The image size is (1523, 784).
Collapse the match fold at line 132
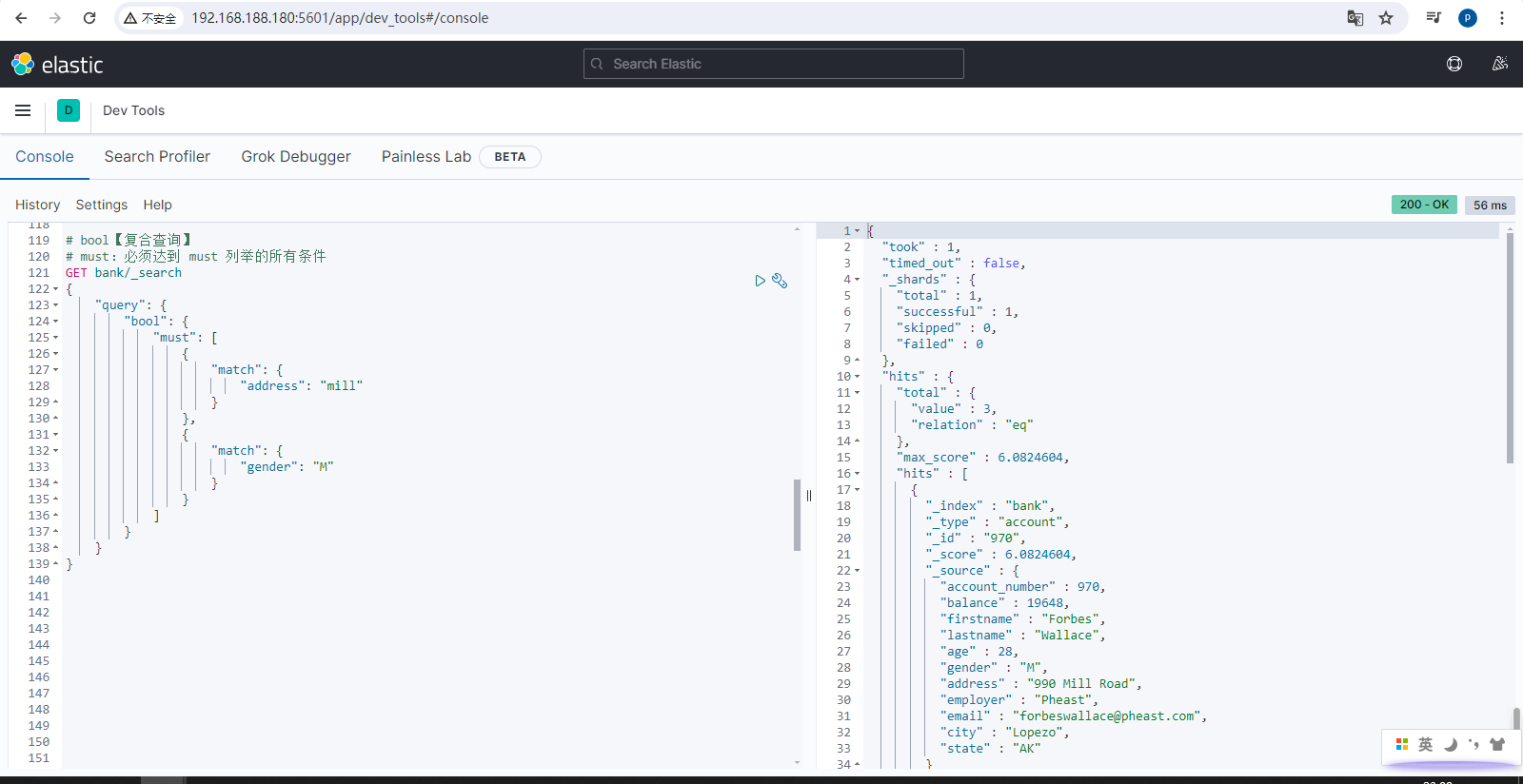click(55, 451)
